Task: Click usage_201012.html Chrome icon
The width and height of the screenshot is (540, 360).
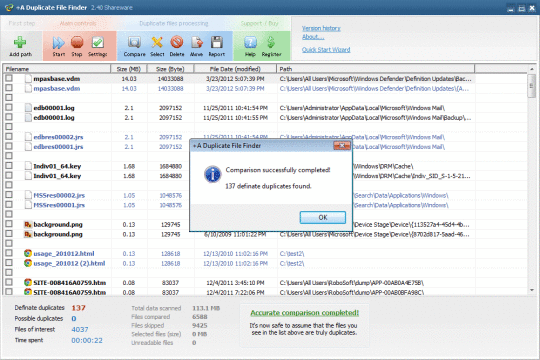Action: pyautogui.click(x=28, y=254)
